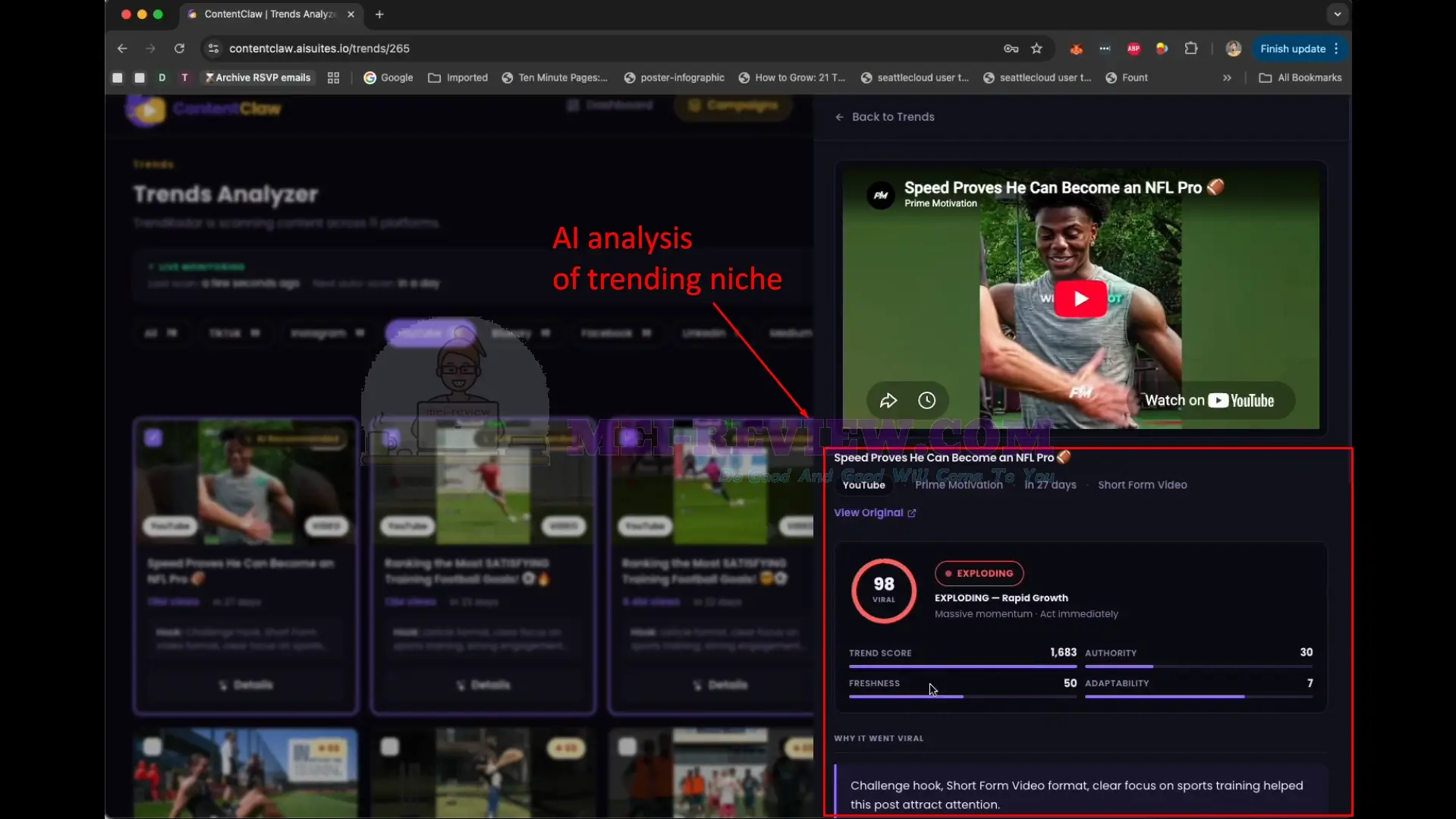The image size is (1456, 819).
Task: Open the Extensions puzzle icon
Action: tap(1190, 49)
